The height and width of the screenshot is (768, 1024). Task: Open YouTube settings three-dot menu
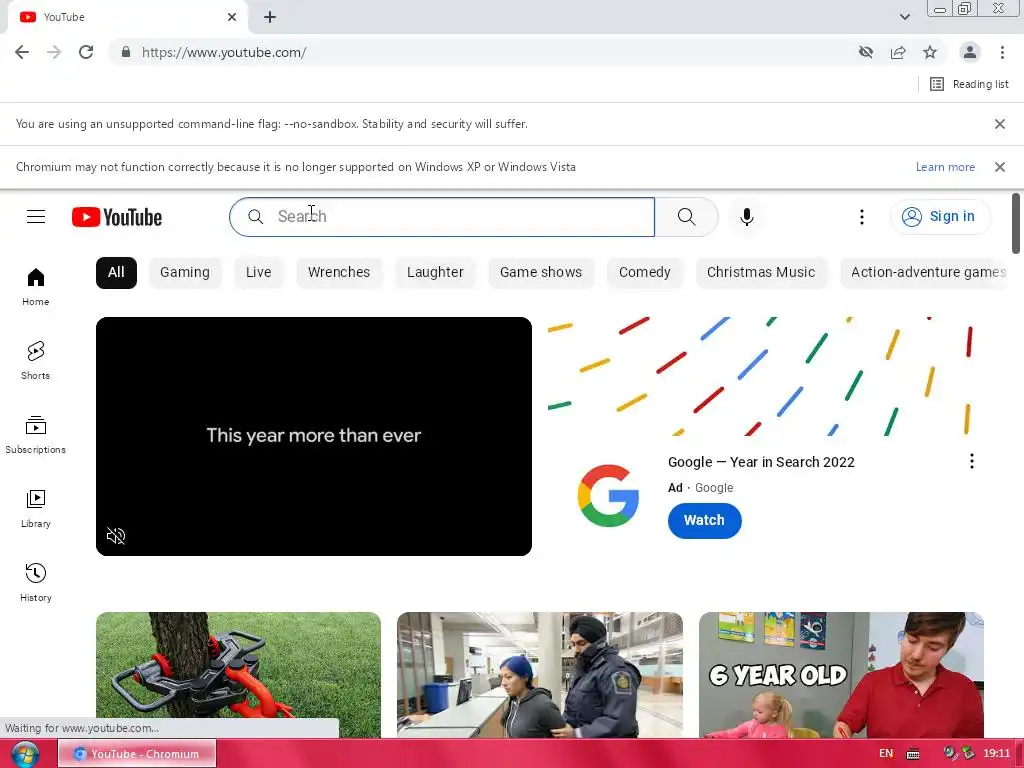(861, 217)
